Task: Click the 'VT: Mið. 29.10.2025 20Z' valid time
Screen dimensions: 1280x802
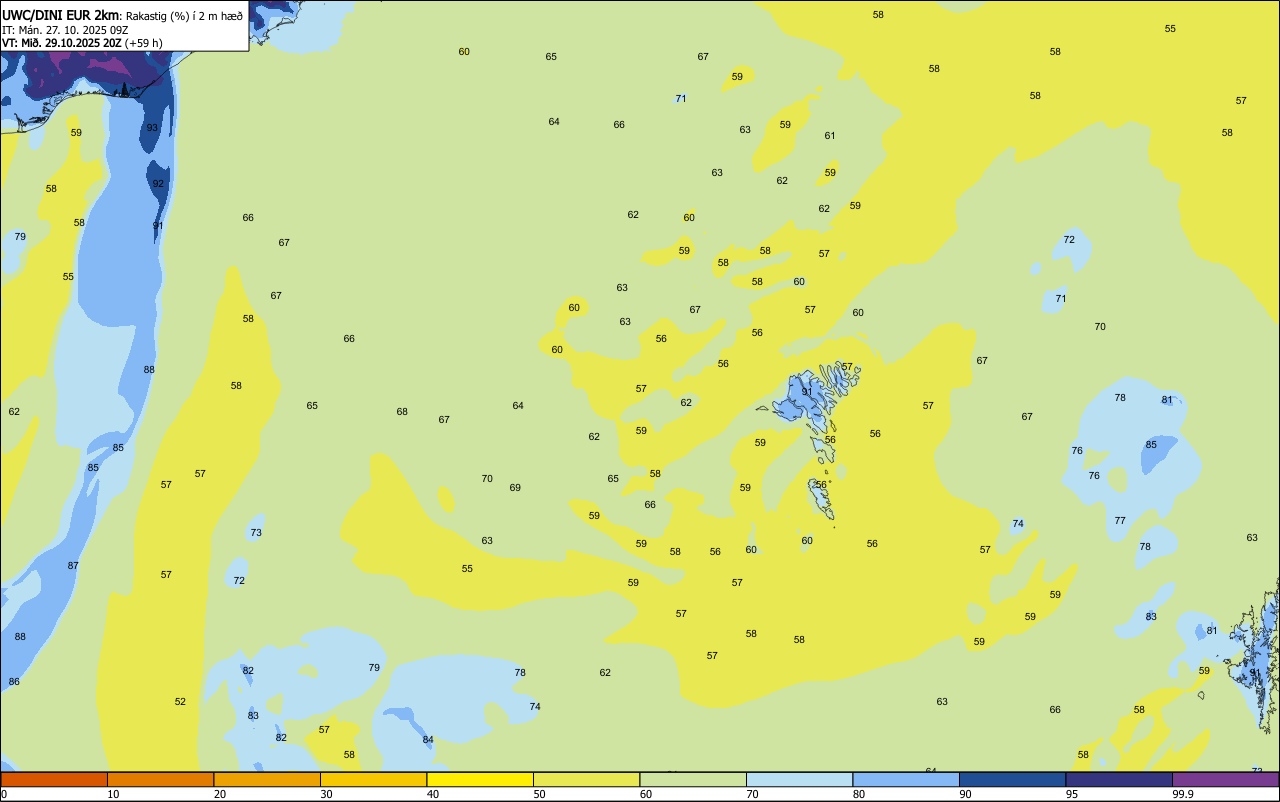Action: click(x=61, y=43)
